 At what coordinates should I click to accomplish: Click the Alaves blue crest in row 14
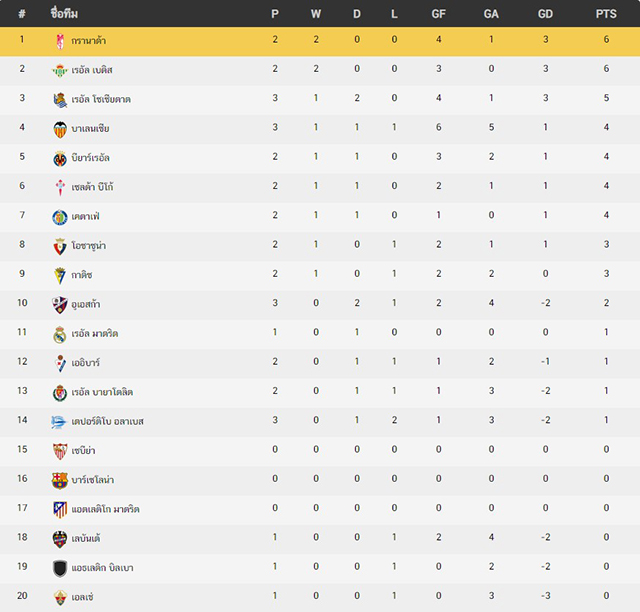coord(58,422)
